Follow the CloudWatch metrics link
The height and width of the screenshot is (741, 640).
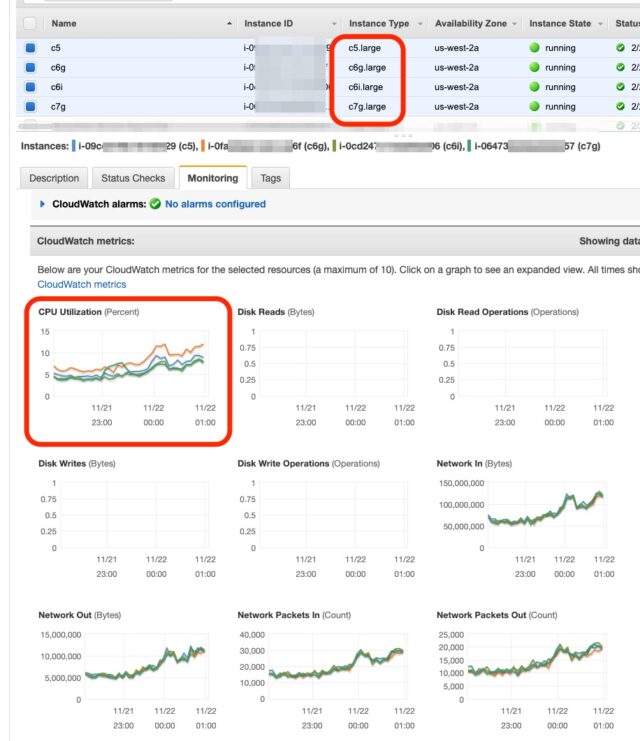tap(82, 284)
